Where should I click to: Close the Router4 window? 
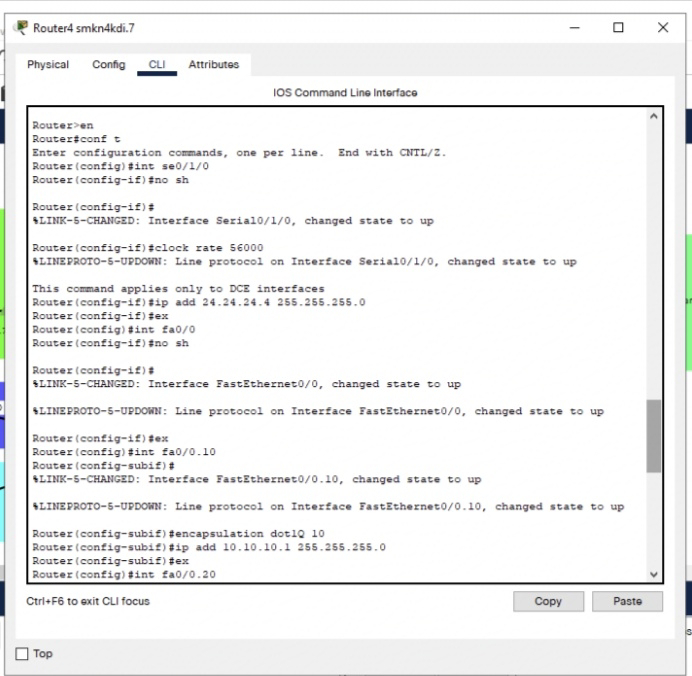[x=662, y=28]
